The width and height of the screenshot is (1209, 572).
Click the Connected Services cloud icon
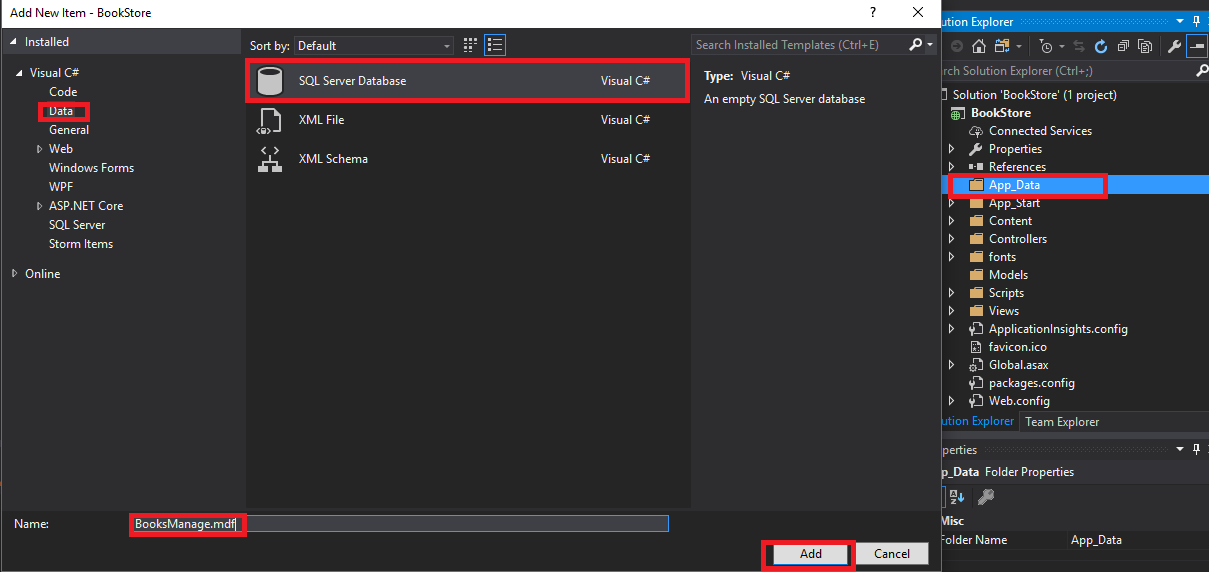point(976,131)
